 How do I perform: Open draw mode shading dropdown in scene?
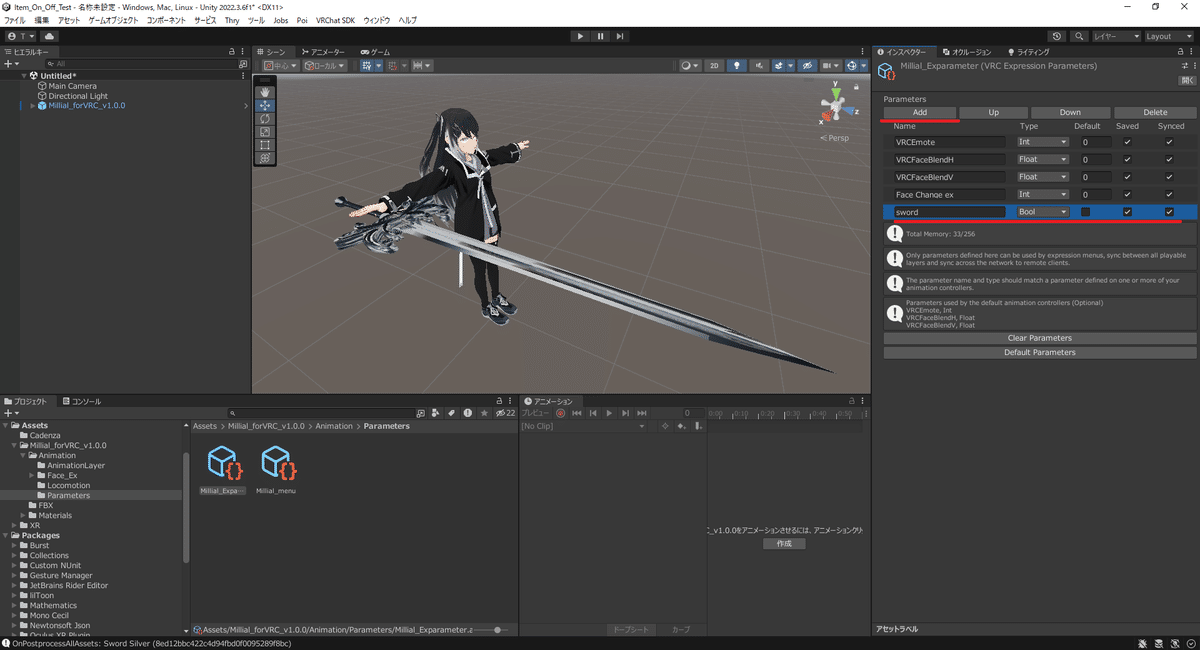[690, 66]
